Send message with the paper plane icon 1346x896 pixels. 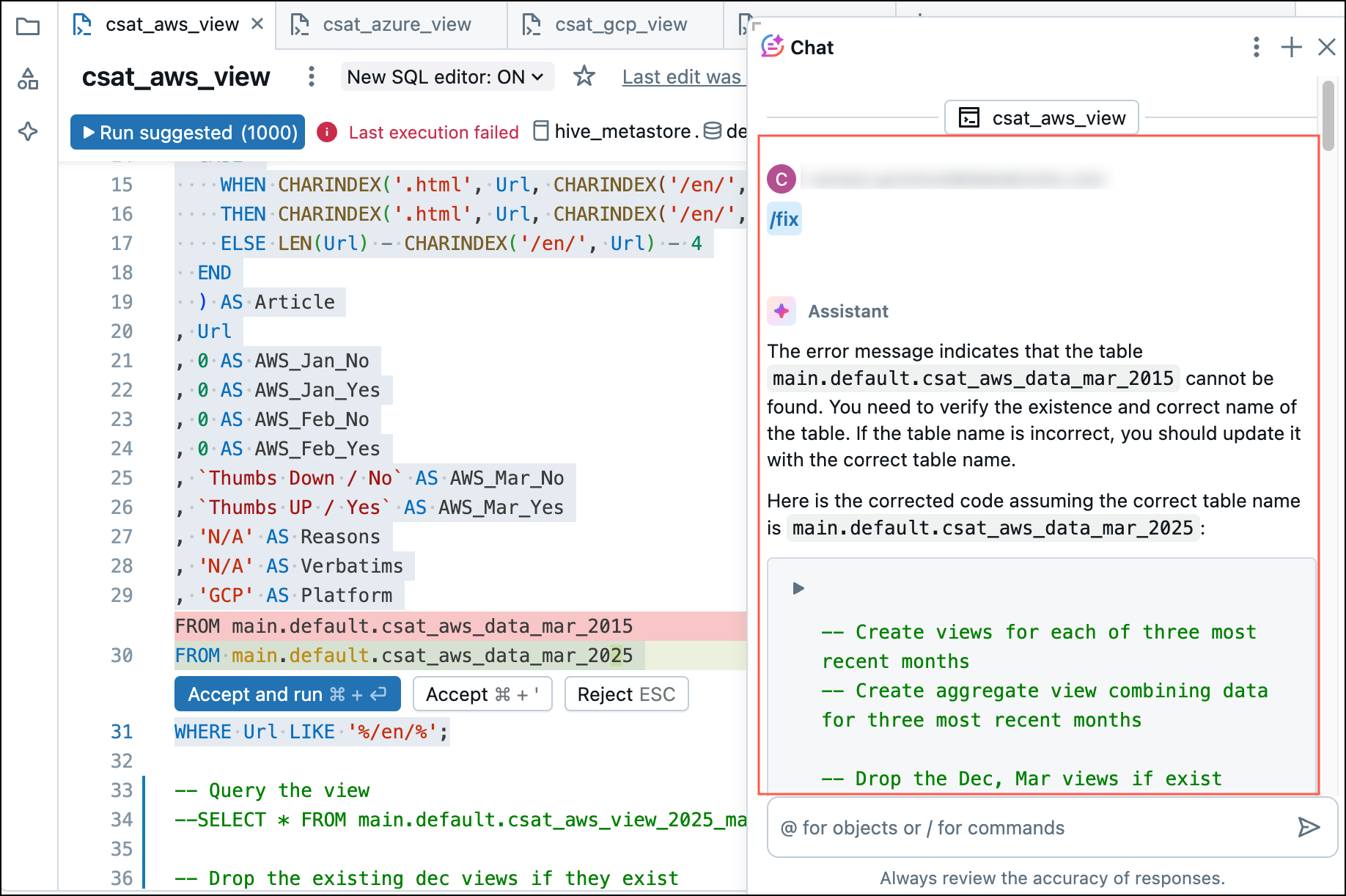click(1309, 828)
